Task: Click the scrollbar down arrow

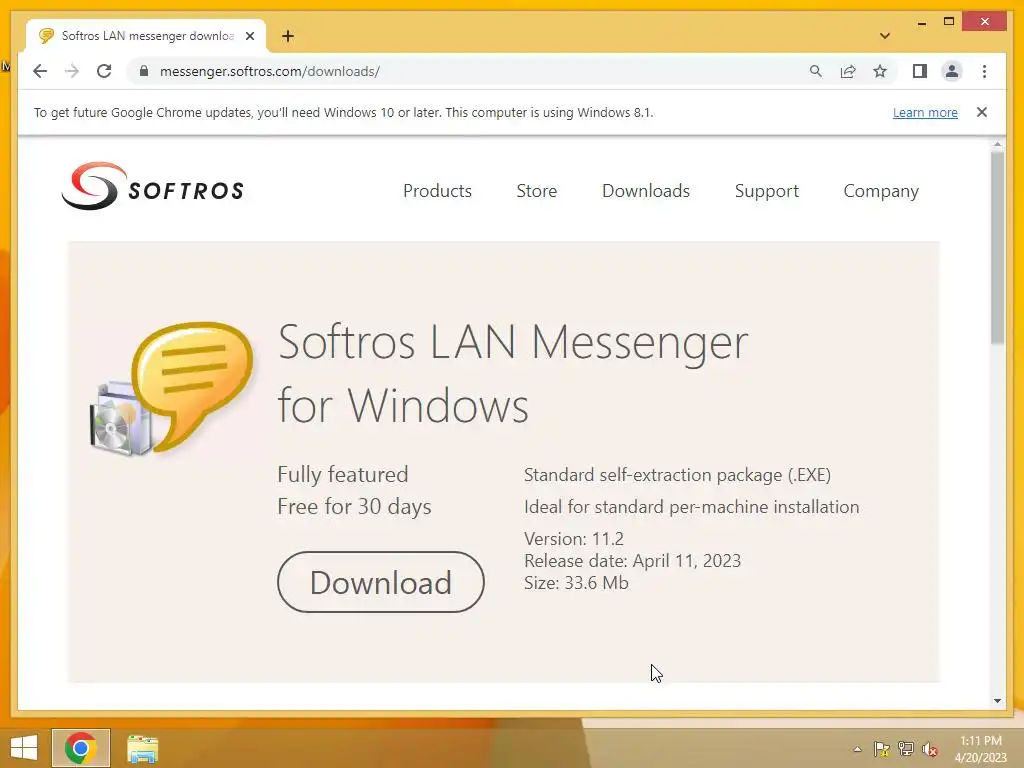Action: 997,701
